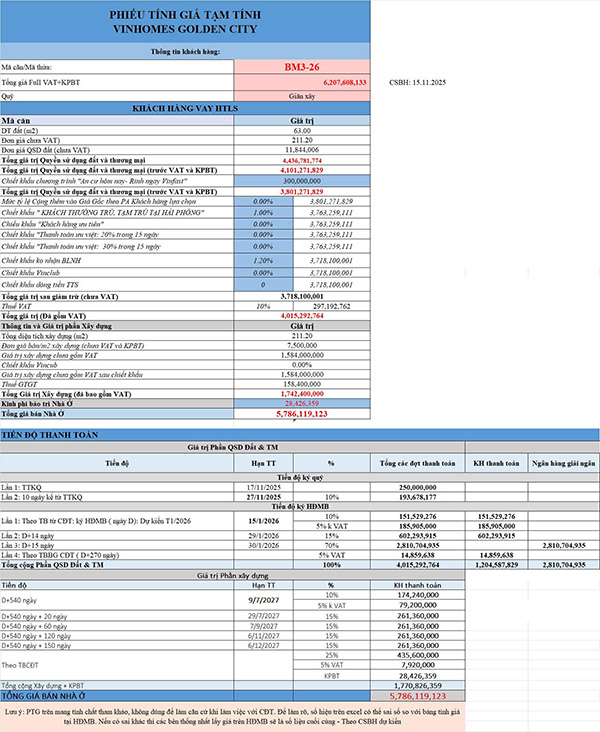This screenshot has height=732, width=600.
Task: Click the 17/11/2025 deposit due date cell
Action: 263,486
